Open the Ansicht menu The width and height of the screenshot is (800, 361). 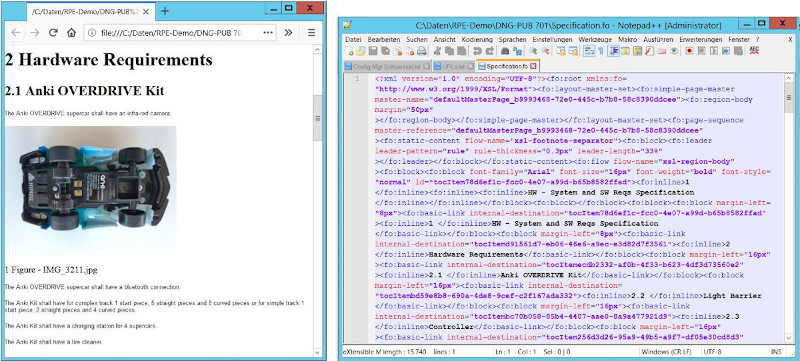pos(444,39)
